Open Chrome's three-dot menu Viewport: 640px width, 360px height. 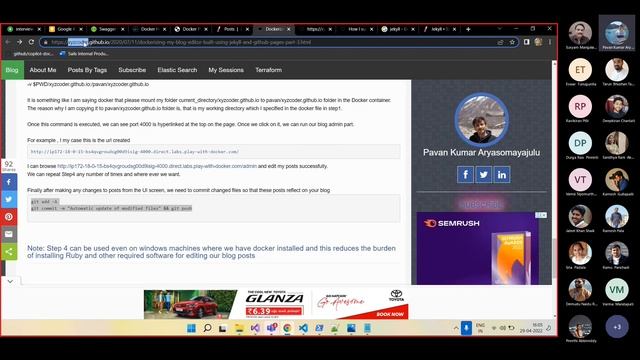[550, 42]
